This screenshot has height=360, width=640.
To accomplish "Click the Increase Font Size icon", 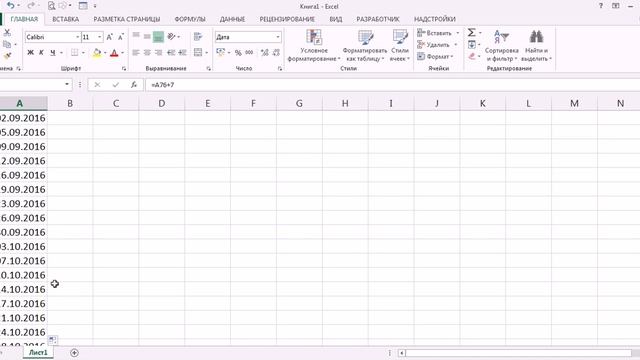I will (109, 37).
